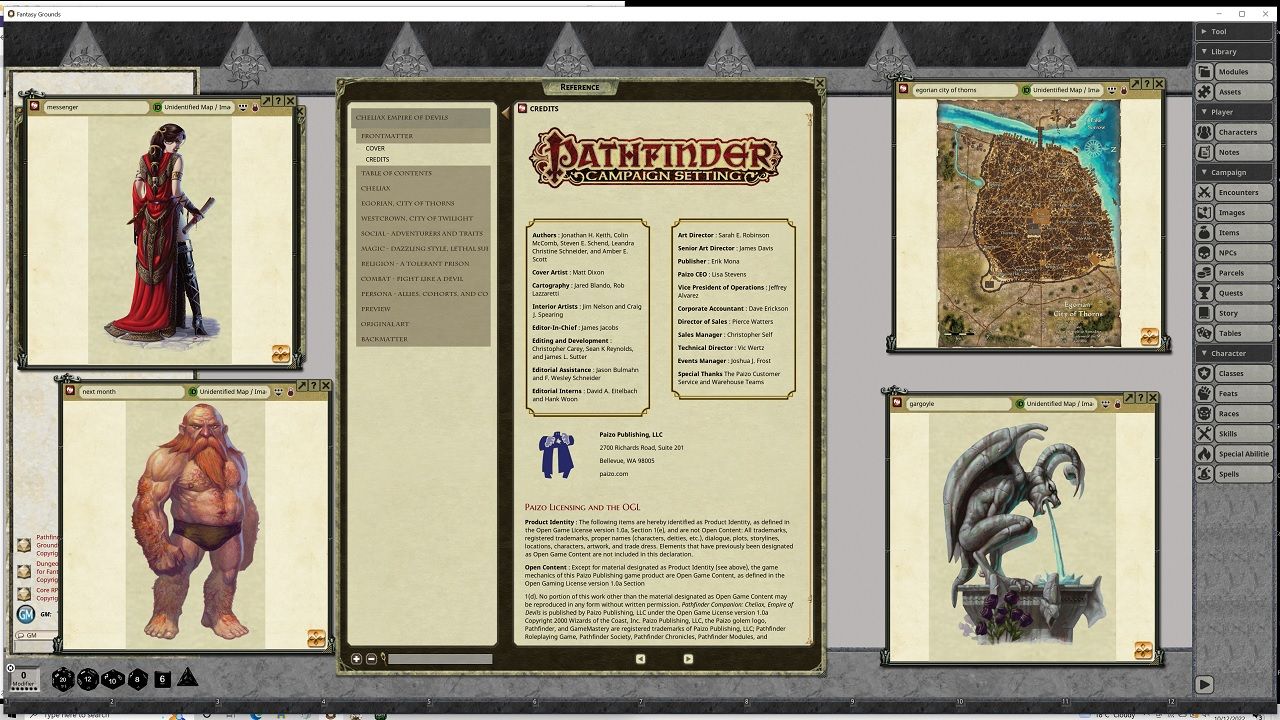The height and width of the screenshot is (720, 1280).
Task: Click the NPCs skull icon
Action: coord(1205,253)
